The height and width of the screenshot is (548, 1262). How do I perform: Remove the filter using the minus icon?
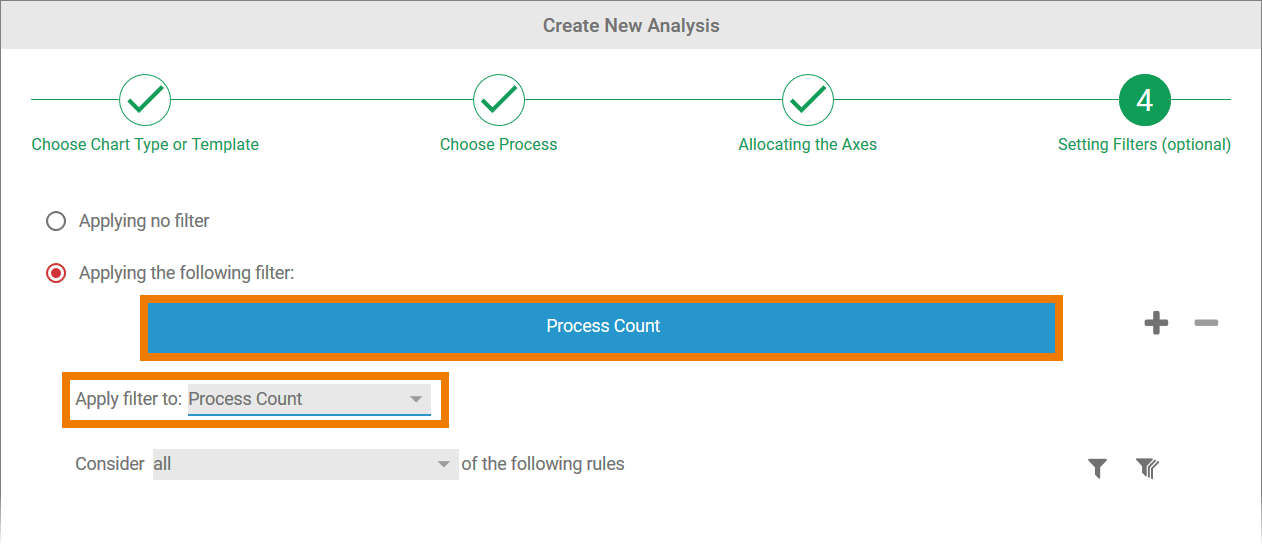1206,323
